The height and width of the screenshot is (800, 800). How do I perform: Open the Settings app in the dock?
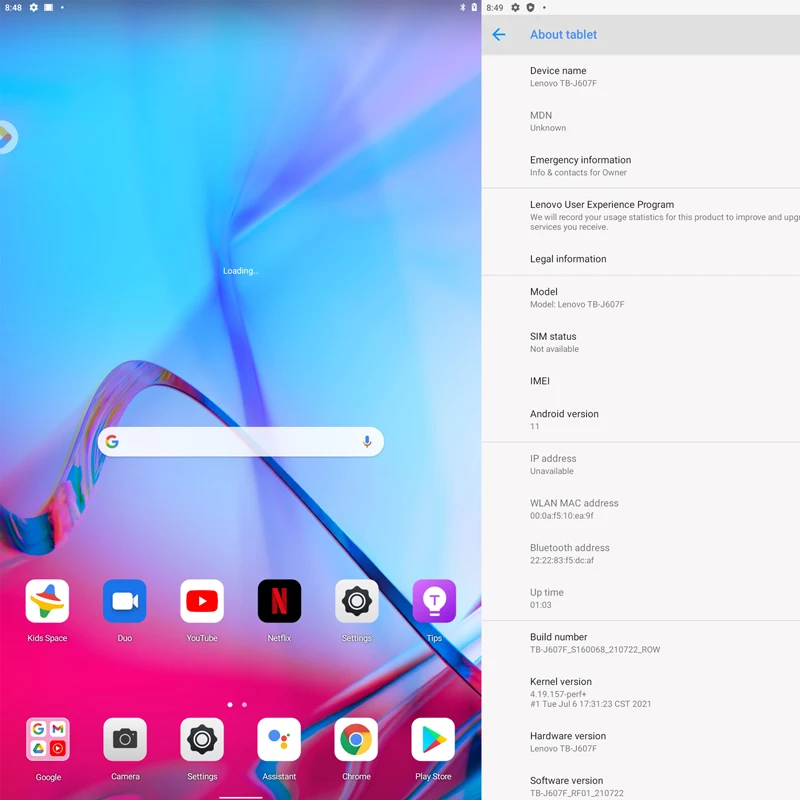click(202, 740)
